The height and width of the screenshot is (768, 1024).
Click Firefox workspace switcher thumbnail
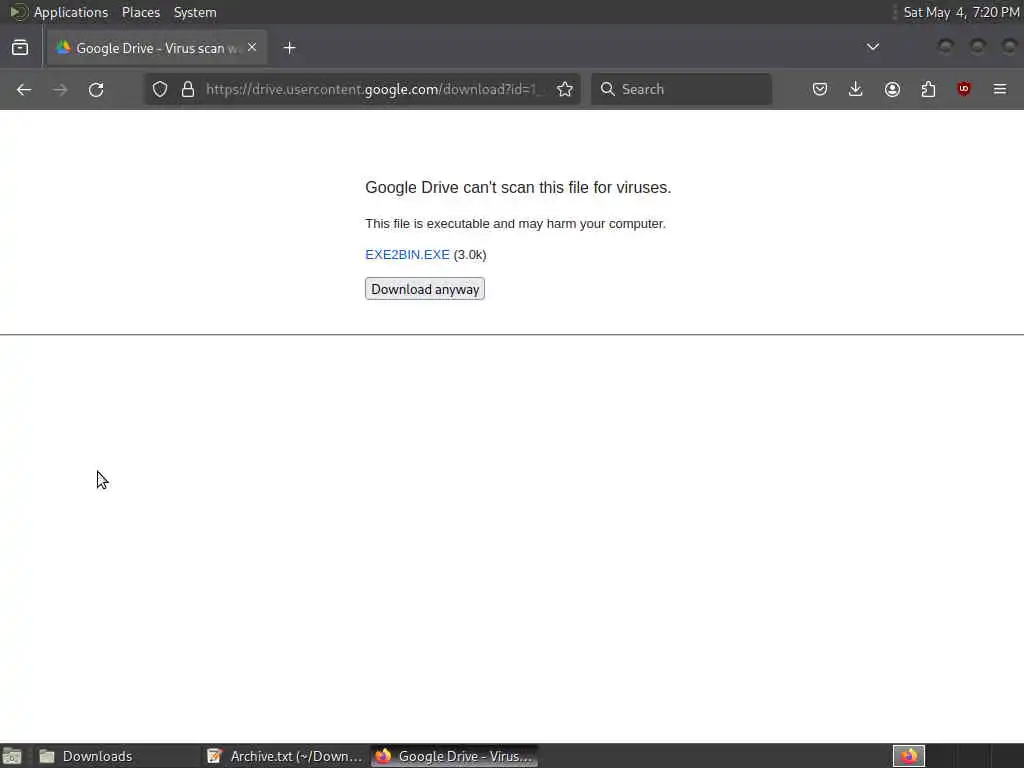pyautogui.click(x=908, y=756)
